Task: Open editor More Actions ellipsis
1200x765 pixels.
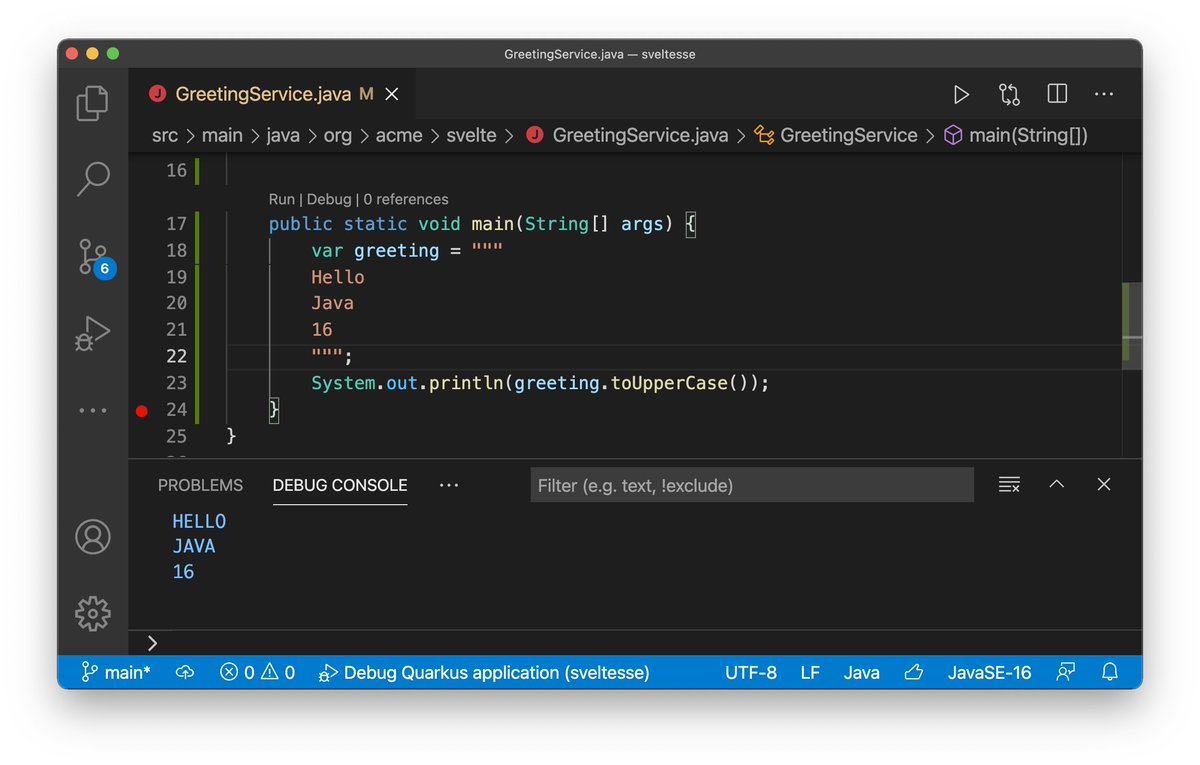Action: tap(1104, 94)
